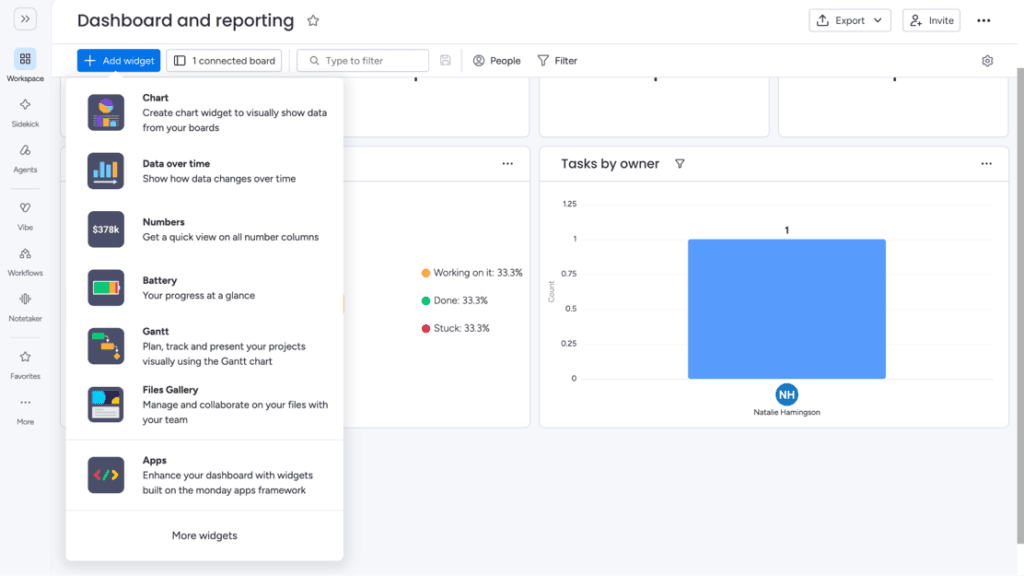Click the Tasks by owner filter funnel icon
The image size is (1024, 576).
click(x=680, y=163)
